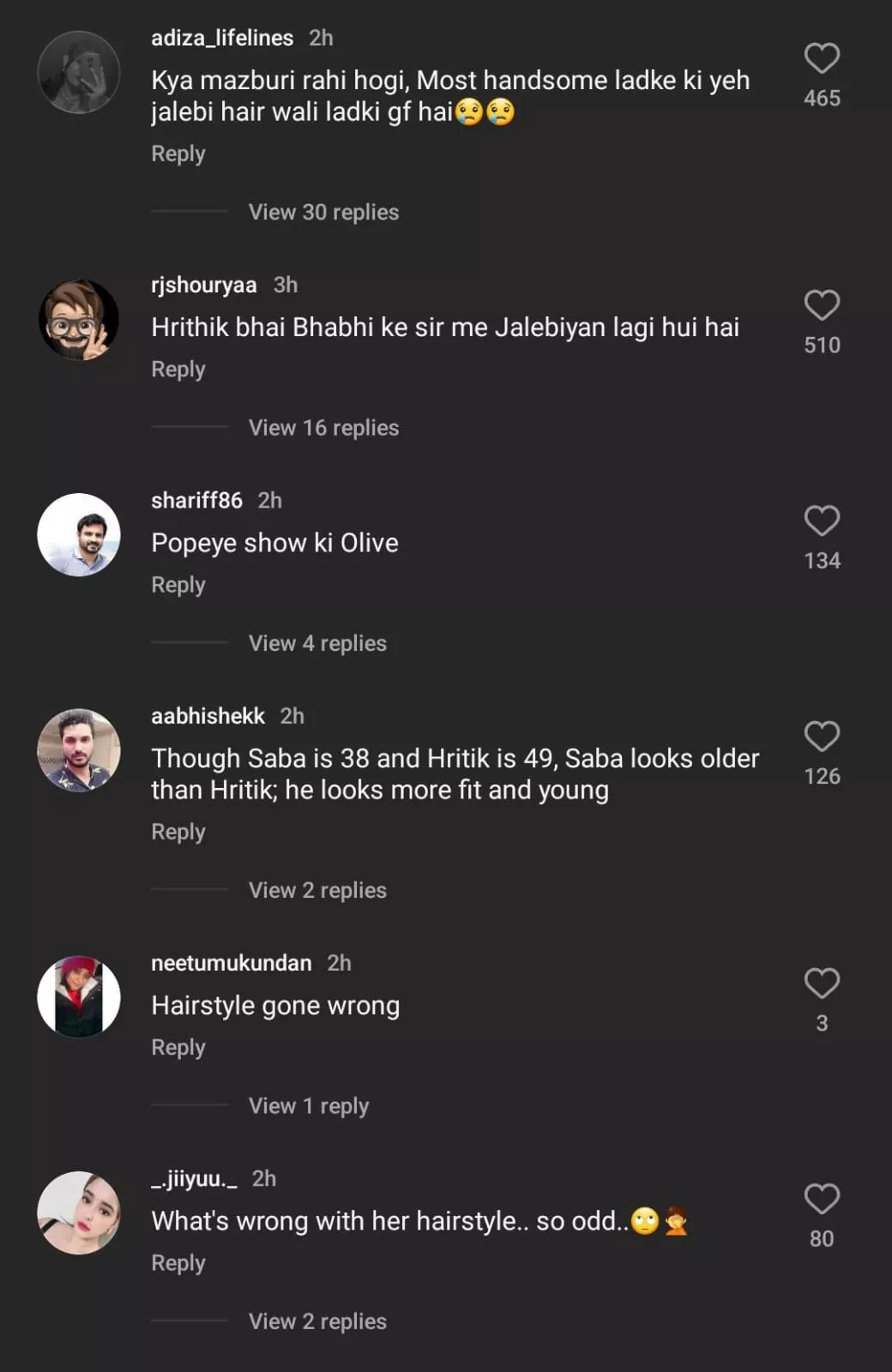Reply to shariff86's Popeye comment
Viewport: 892px width, 1372px height.
(x=178, y=585)
